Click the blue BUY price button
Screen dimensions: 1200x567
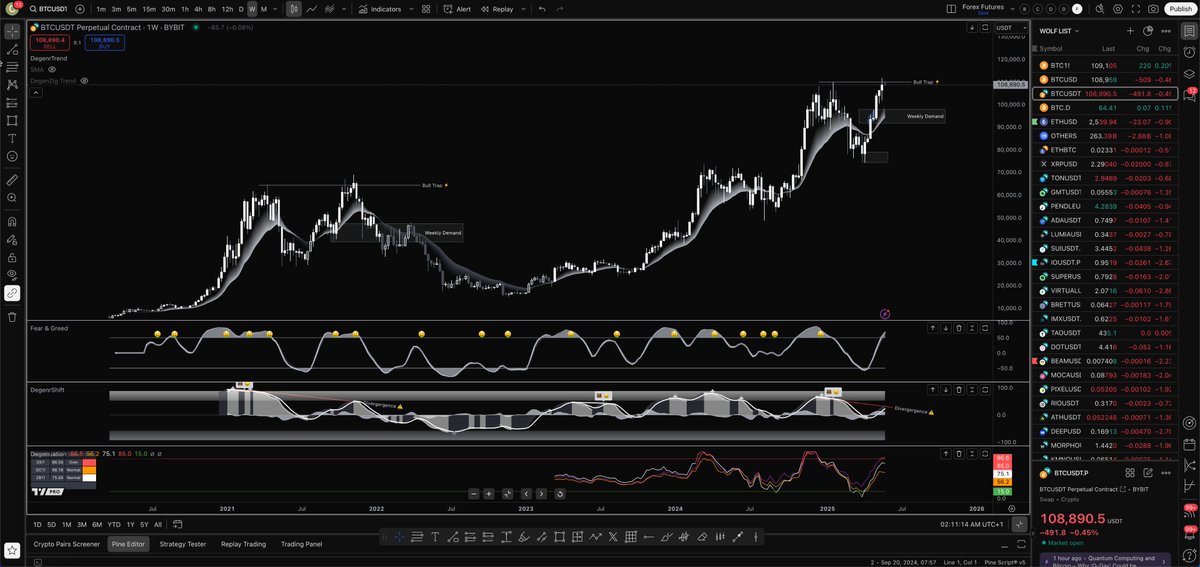[104, 43]
